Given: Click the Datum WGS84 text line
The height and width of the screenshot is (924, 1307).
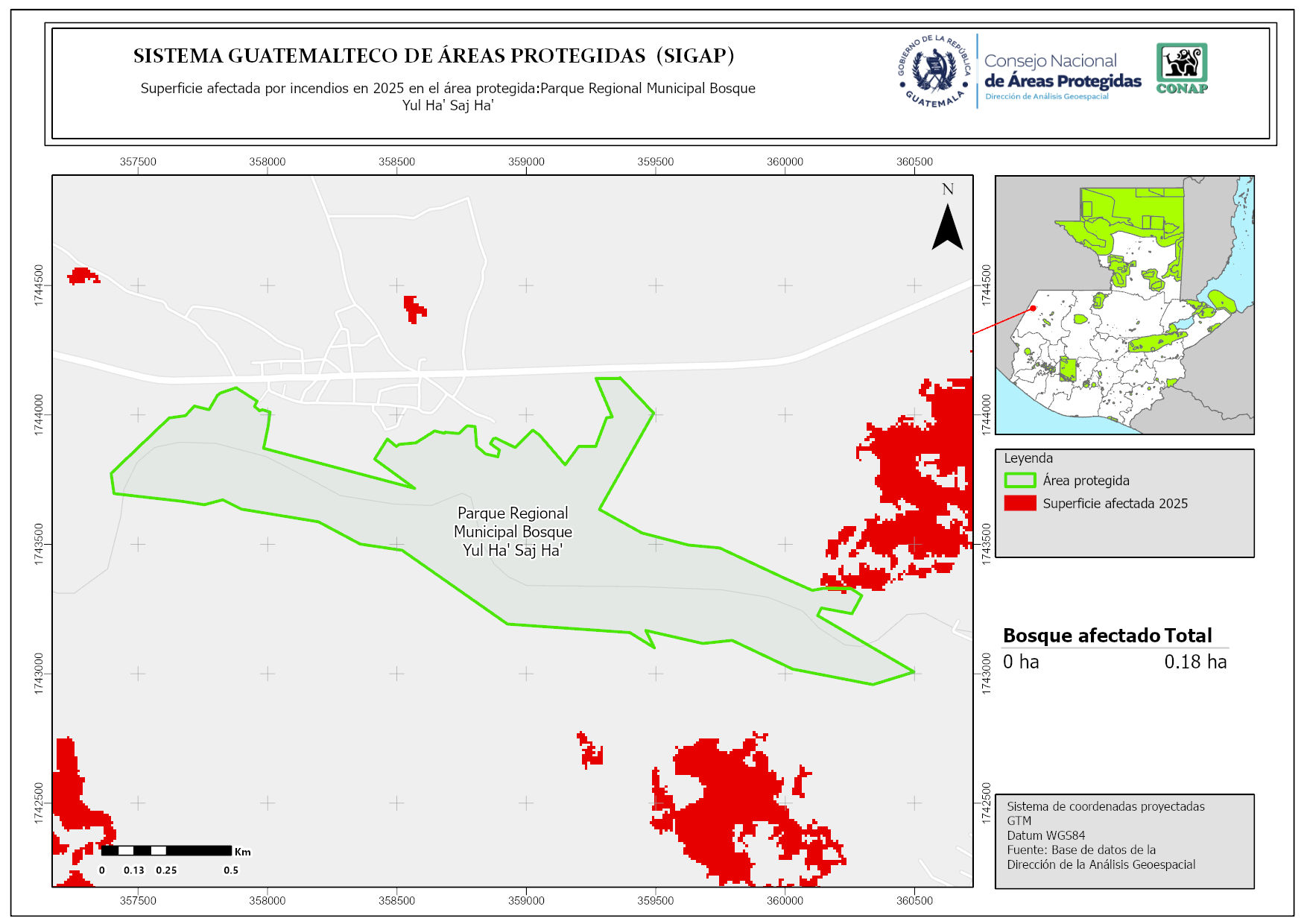Looking at the screenshot, I should [1045, 835].
